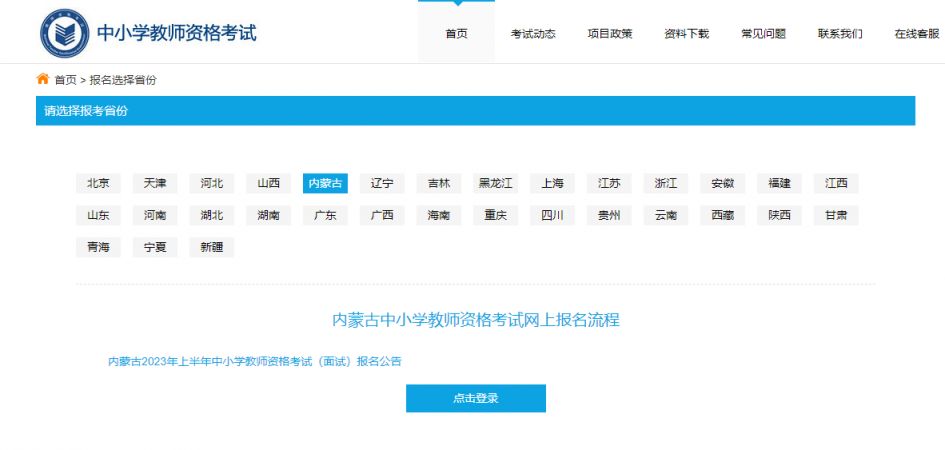Choose 青海 province
This screenshot has width=945, height=450.
(x=98, y=247)
